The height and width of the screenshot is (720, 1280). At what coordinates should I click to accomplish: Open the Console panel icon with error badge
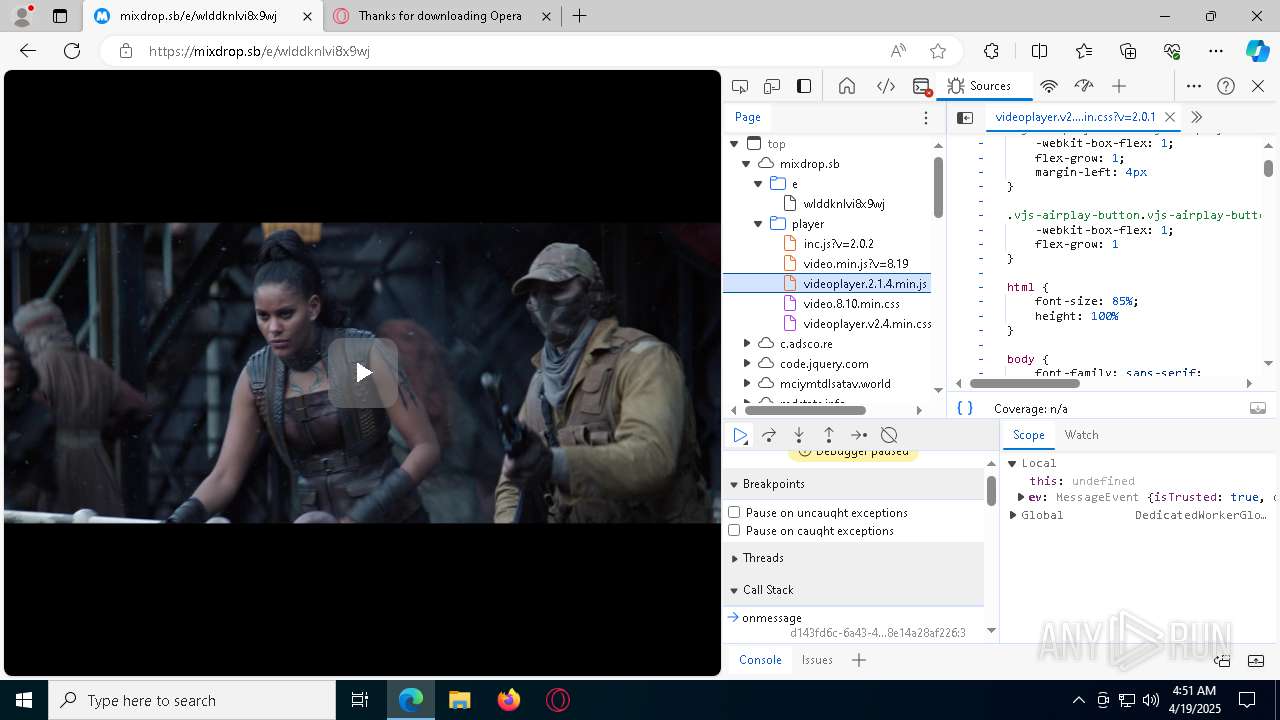(x=922, y=87)
